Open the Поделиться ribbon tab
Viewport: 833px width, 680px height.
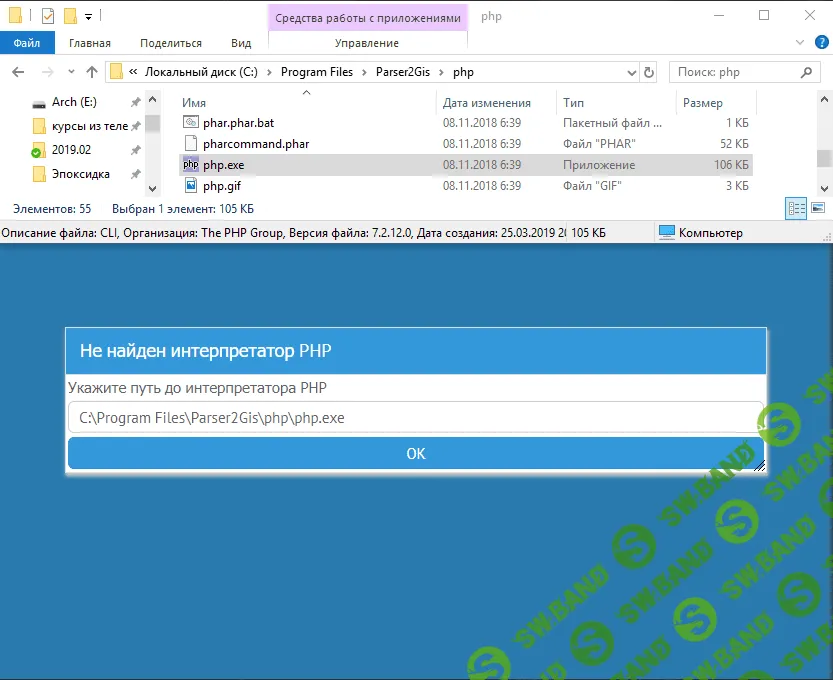(171, 43)
